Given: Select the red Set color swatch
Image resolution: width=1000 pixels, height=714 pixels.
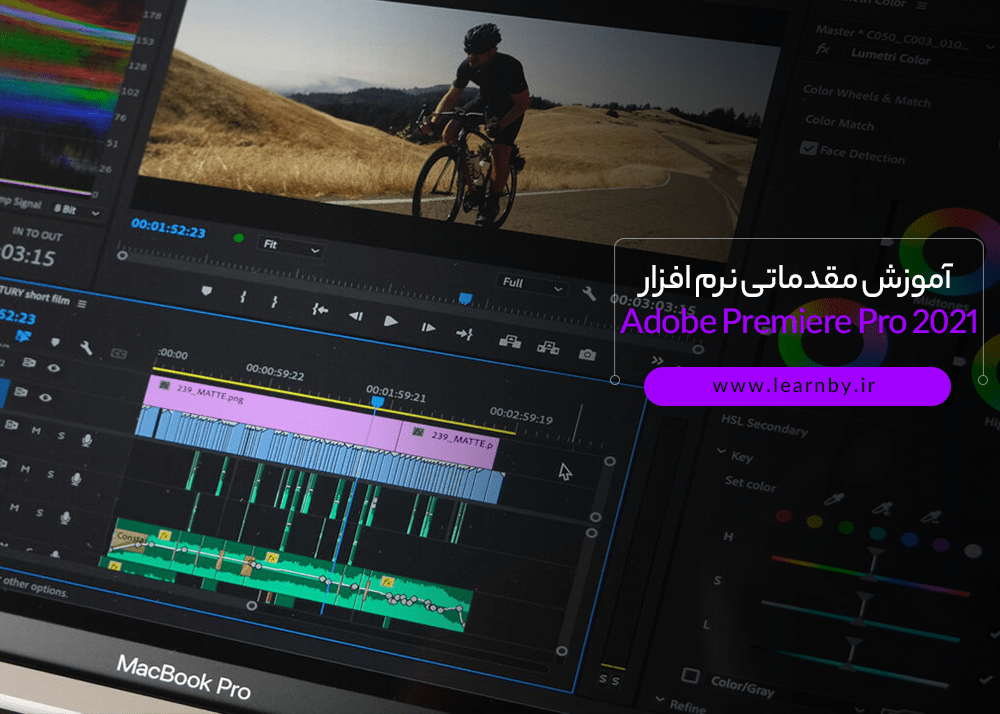Looking at the screenshot, I should click(784, 515).
